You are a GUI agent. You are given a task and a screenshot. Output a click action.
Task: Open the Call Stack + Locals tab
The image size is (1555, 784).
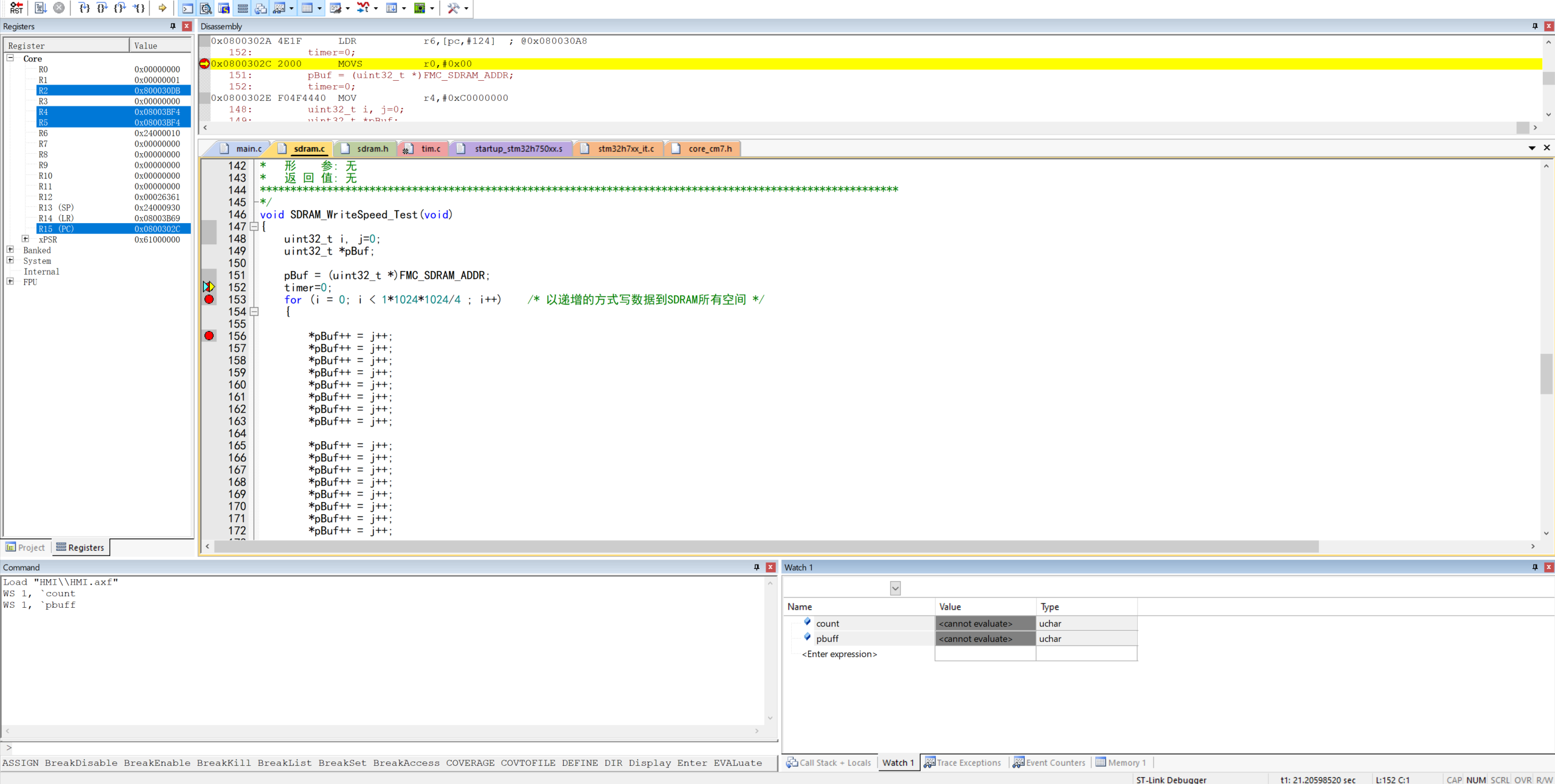click(829, 763)
